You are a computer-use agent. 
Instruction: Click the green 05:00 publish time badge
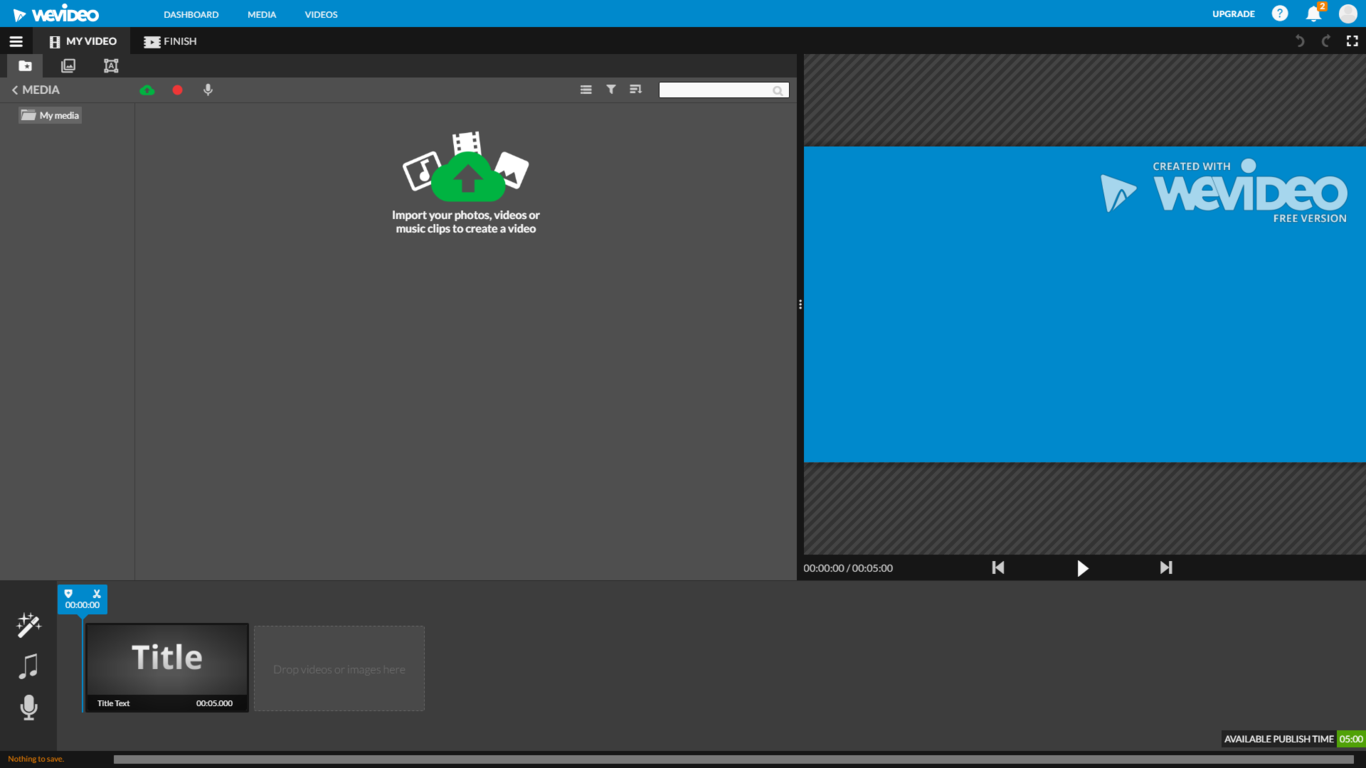(x=1351, y=739)
